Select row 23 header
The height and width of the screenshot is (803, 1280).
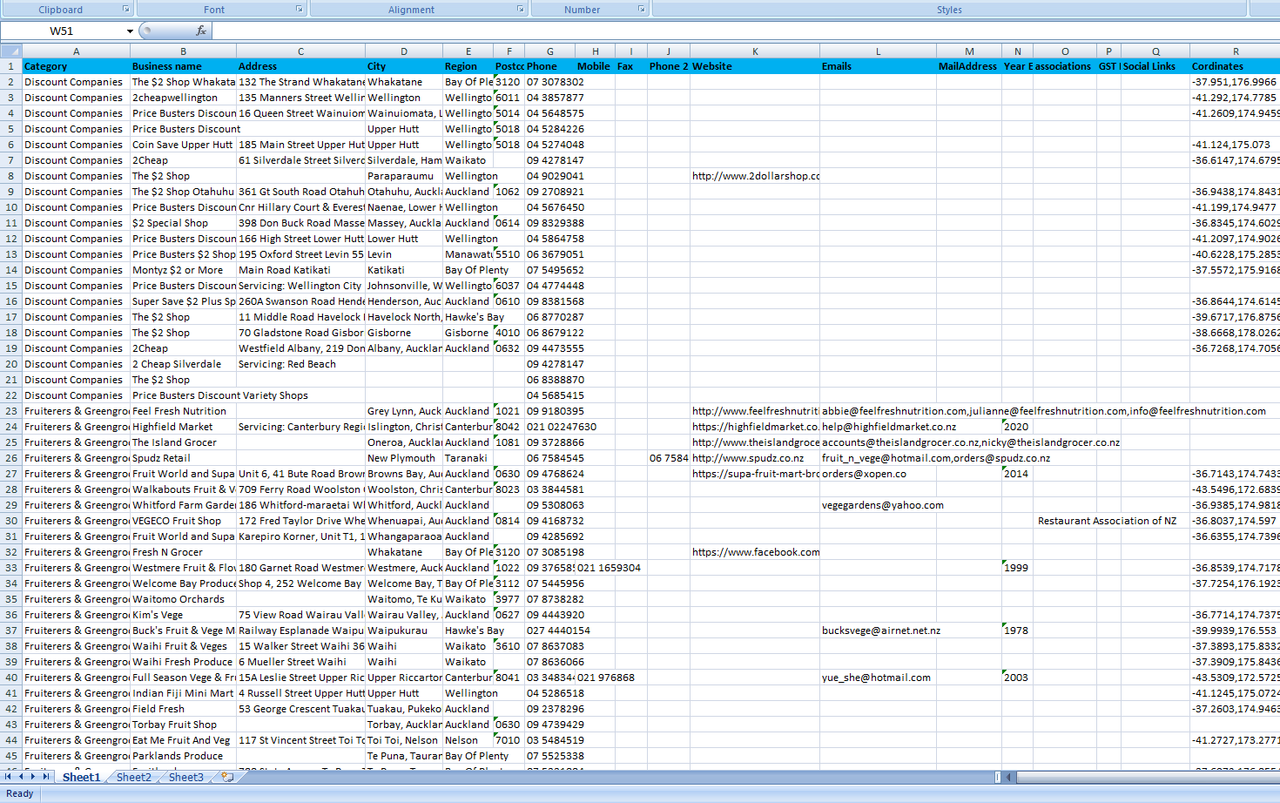[x=10, y=411]
